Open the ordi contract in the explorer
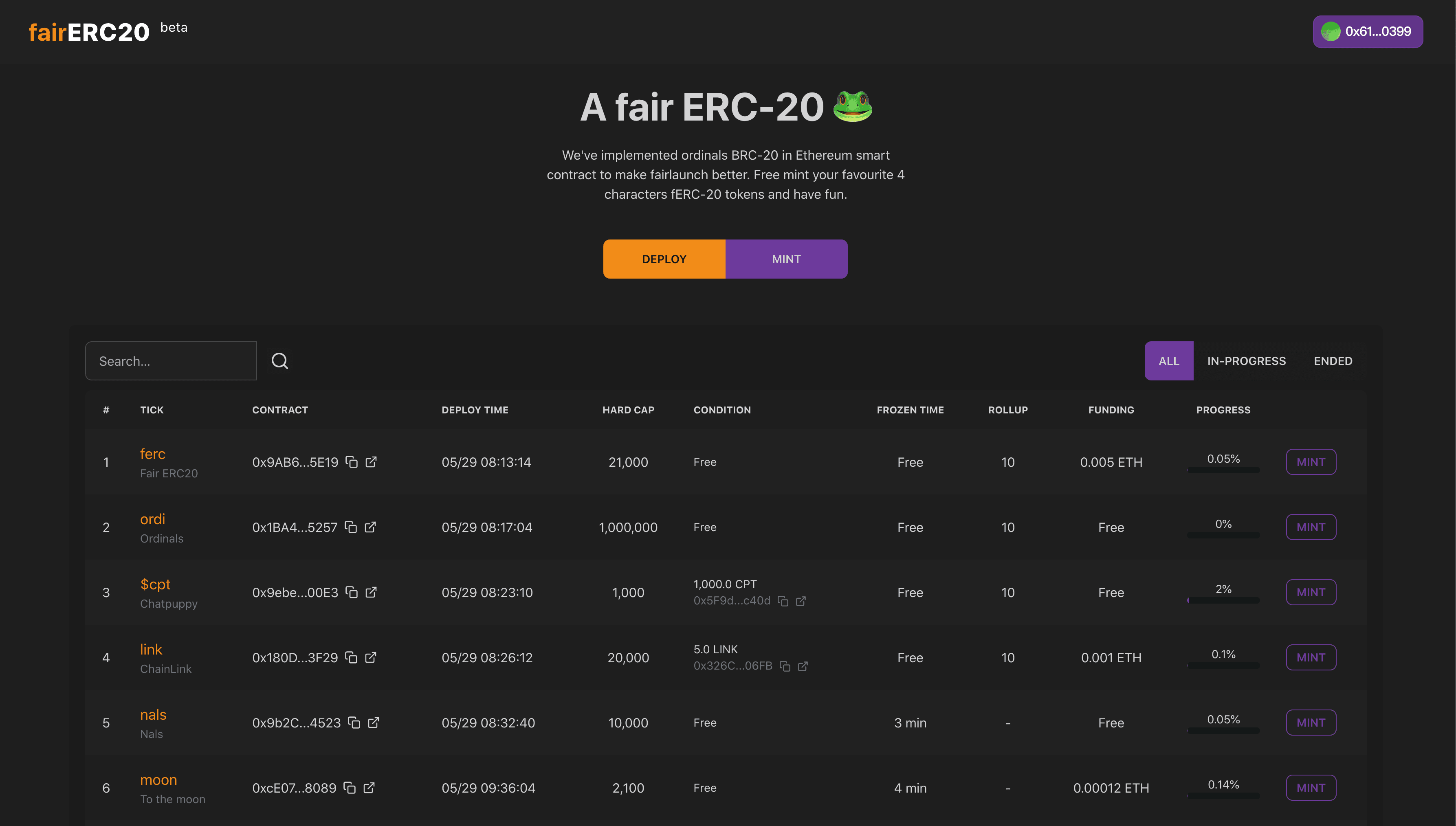The width and height of the screenshot is (1456, 826). [370, 527]
